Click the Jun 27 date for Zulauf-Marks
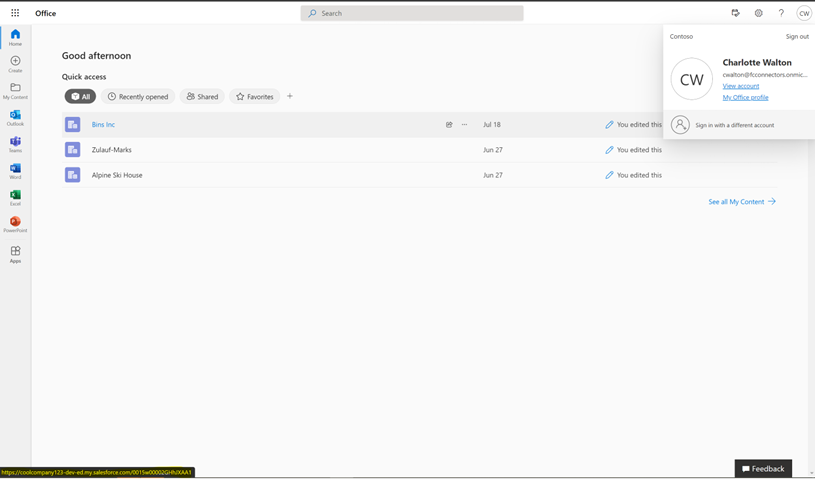 coord(493,150)
